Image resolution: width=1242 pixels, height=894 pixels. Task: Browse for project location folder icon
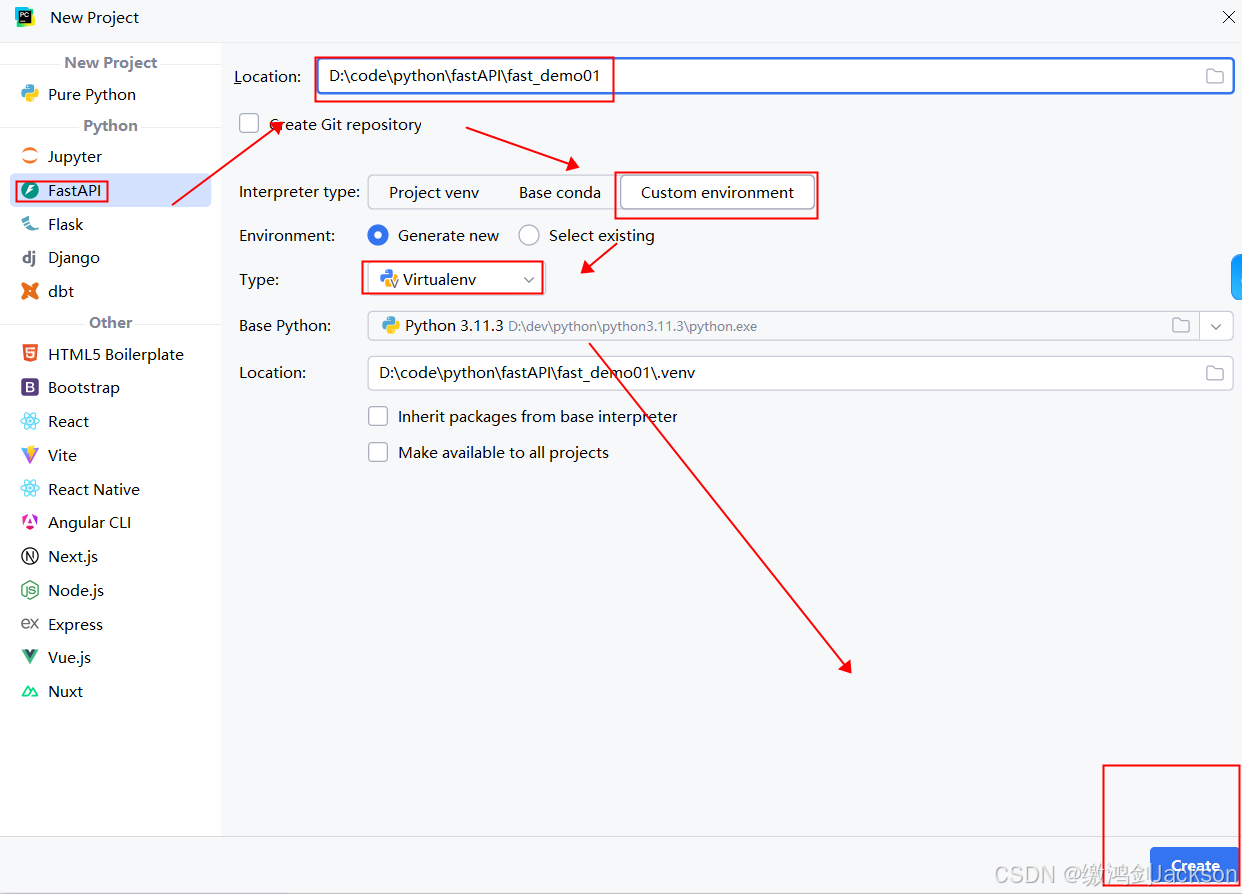[x=1214, y=76]
